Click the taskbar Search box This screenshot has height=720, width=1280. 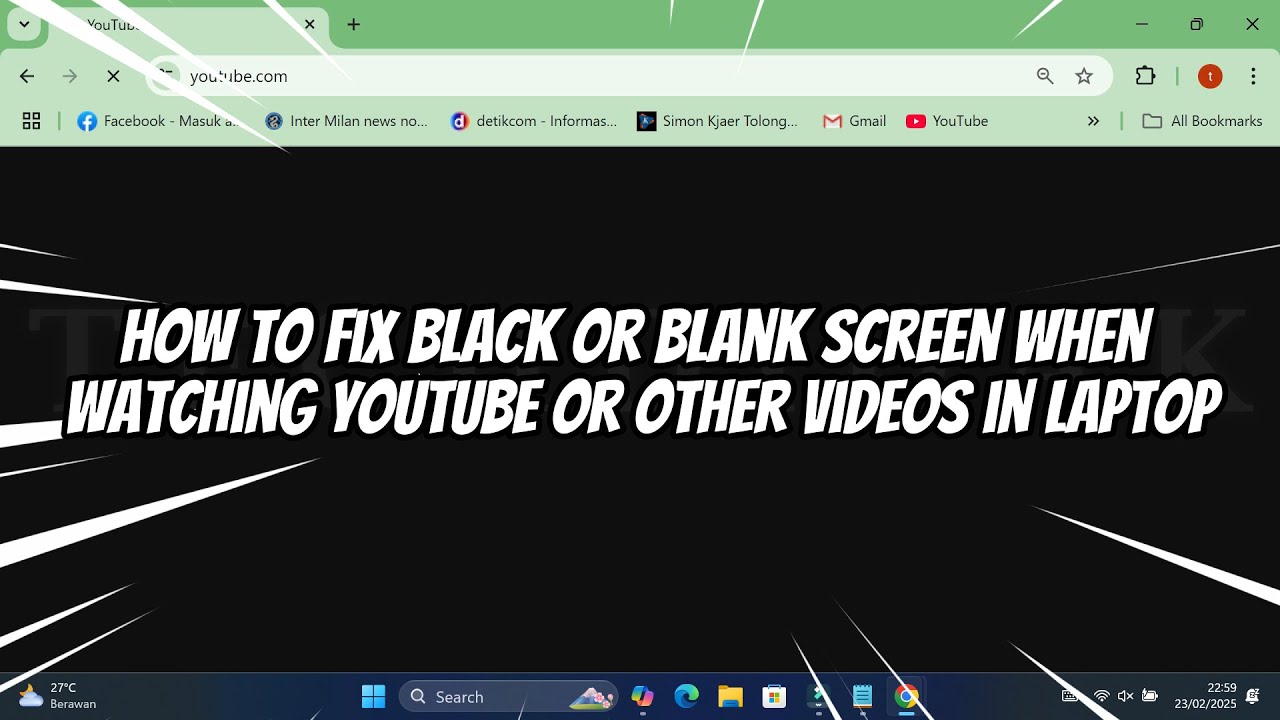508,697
